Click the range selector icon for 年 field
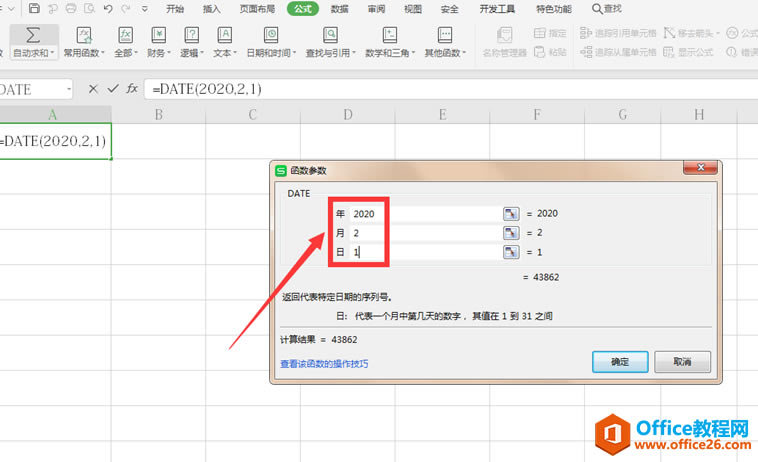 (511, 213)
